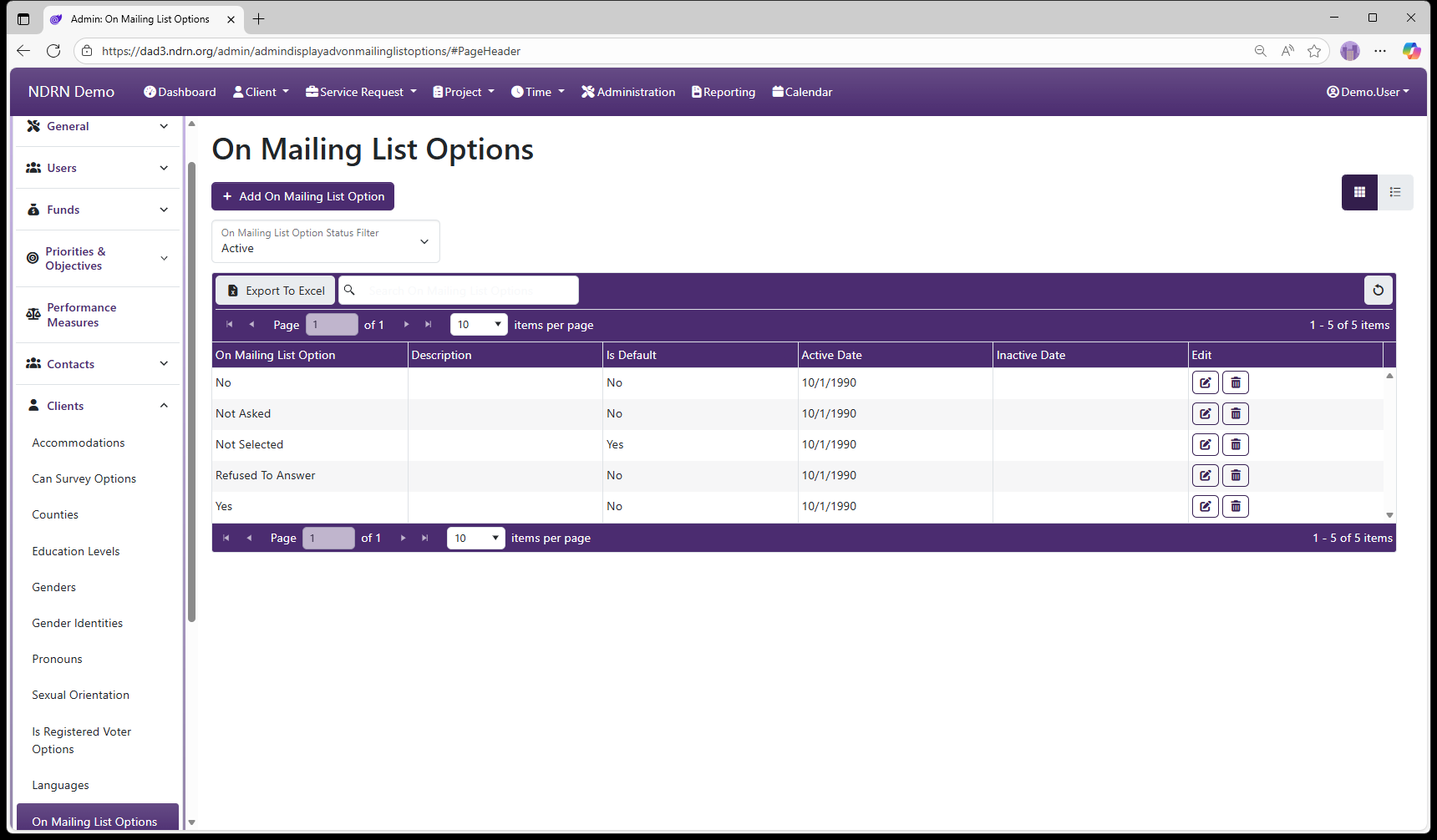Open Performance Measures in sidebar

(98, 315)
